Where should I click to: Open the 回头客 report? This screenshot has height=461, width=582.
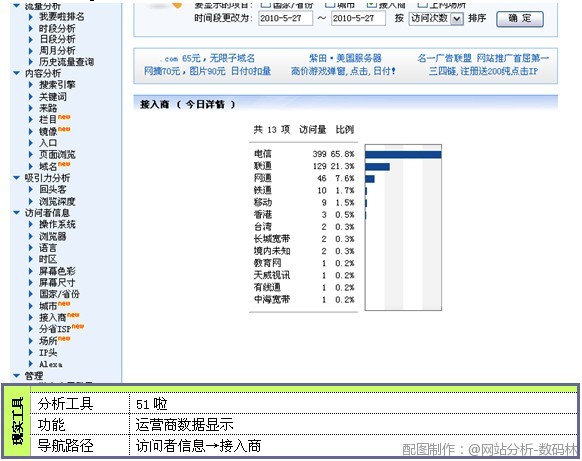53,189
